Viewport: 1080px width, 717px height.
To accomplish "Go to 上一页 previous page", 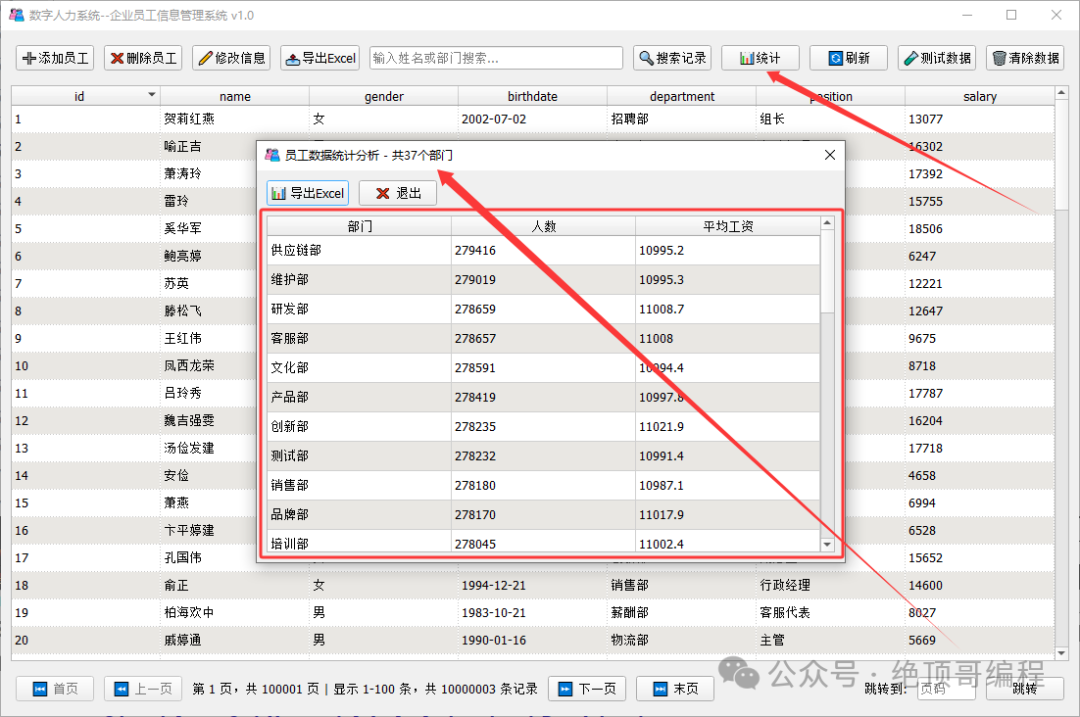I will (143, 689).
